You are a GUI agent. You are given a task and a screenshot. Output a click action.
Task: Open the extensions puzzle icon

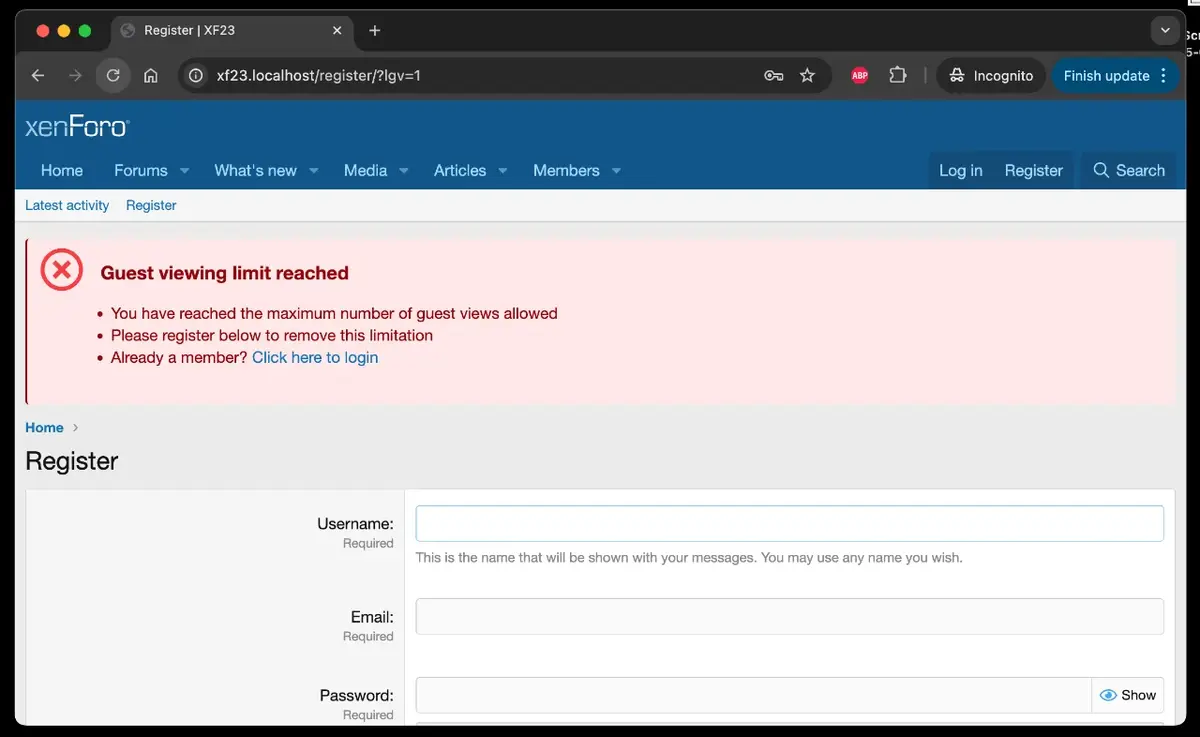pos(897,75)
